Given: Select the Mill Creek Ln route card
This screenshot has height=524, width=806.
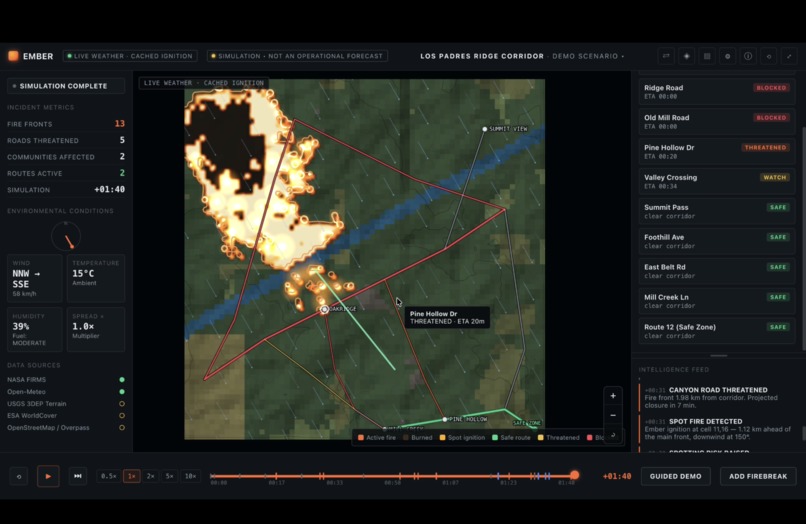Looking at the screenshot, I should pyautogui.click(x=717, y=301).
